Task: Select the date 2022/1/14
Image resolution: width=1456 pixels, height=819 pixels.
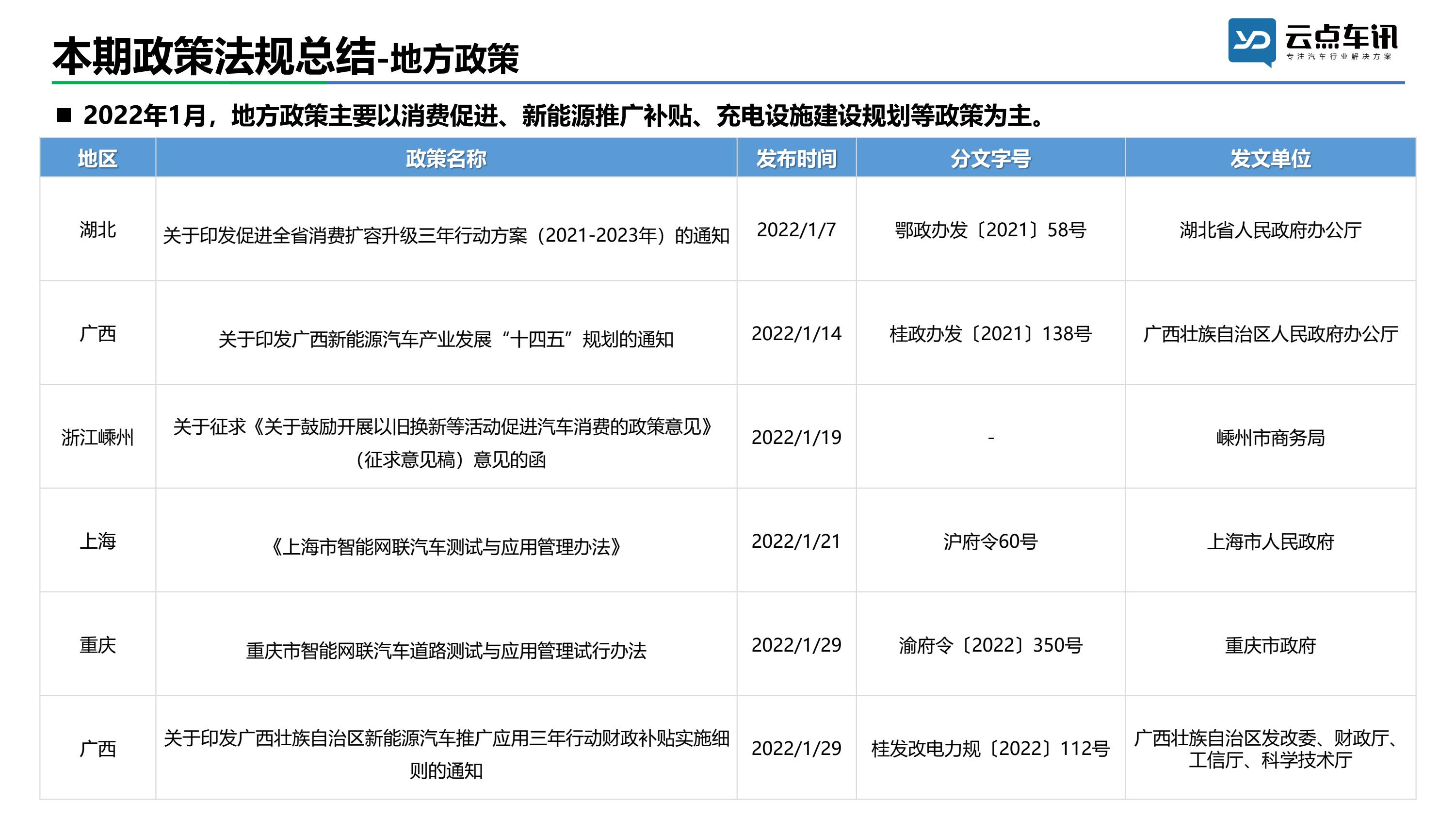Action: pyautogui.click(x=796, y=334)
